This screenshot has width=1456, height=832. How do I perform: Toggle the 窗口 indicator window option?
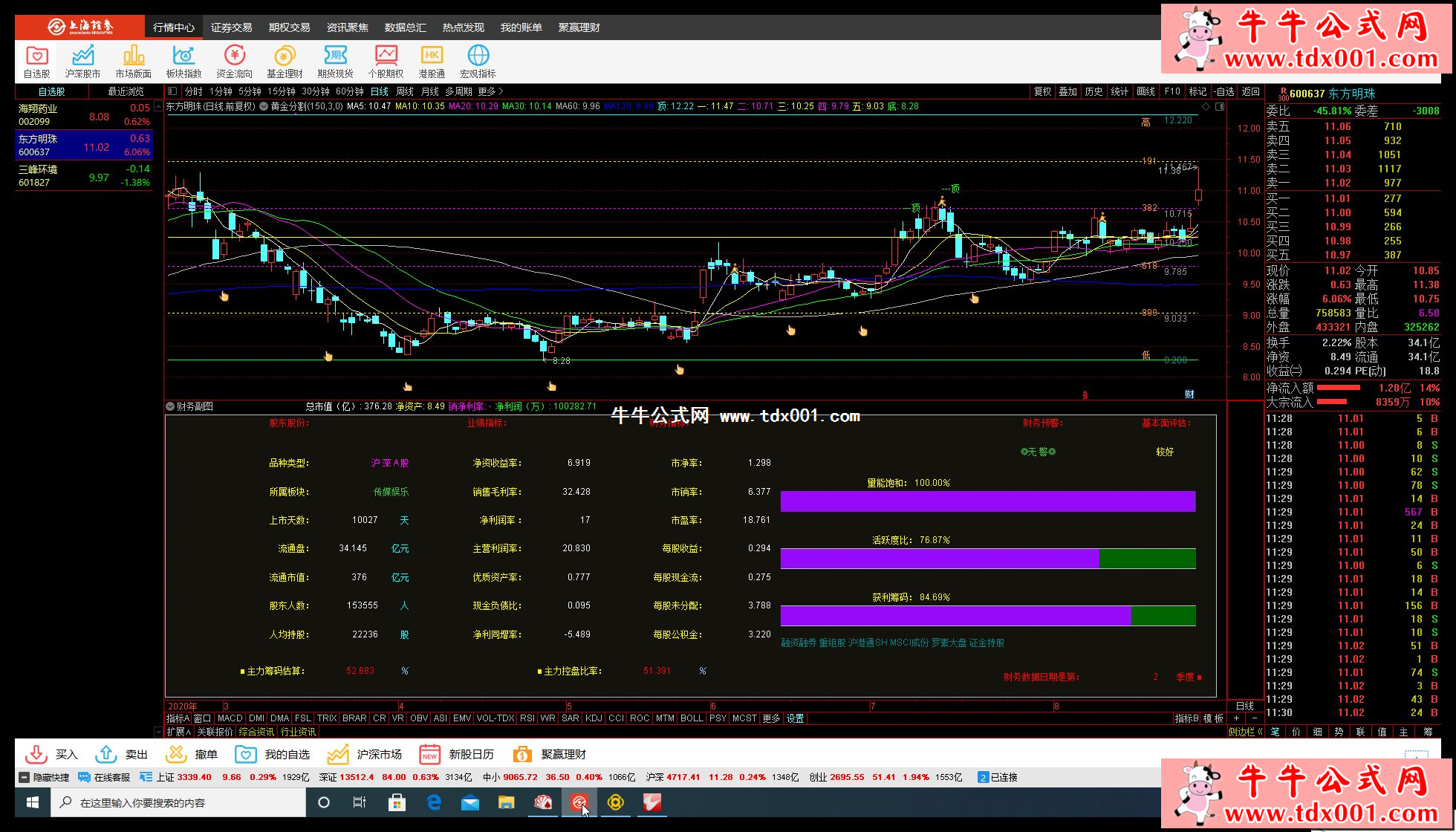[x=202, y=718]
